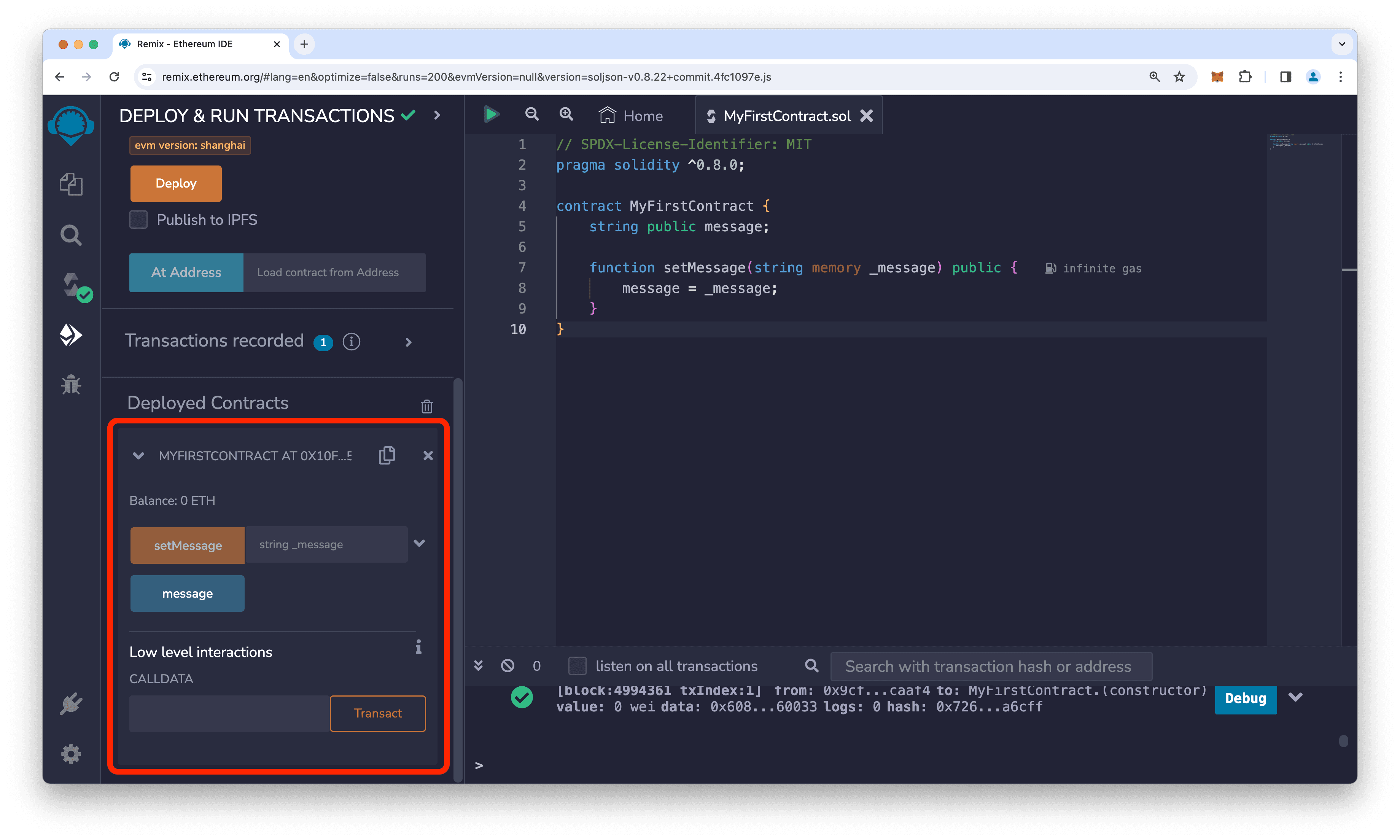Toggle listen on all transactions checkbox
Viewport: 1400px width, 840px height.
click(577, 665)
